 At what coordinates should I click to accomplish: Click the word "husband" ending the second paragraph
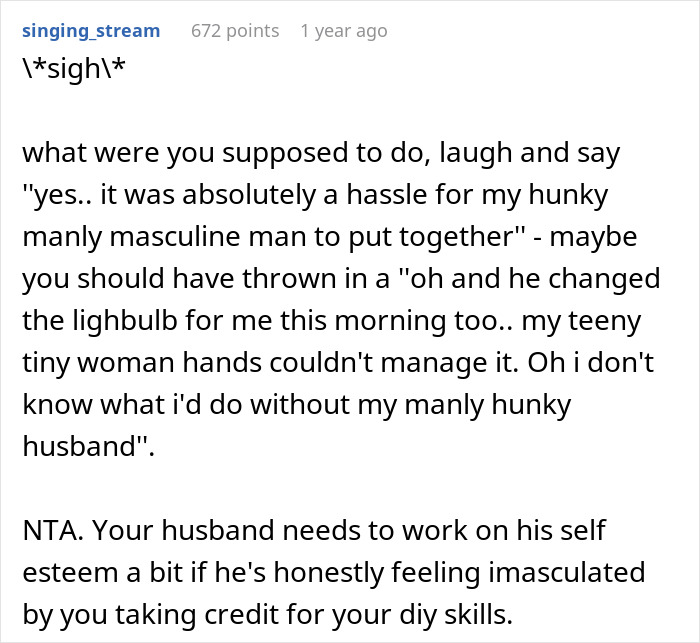[85, 447]
